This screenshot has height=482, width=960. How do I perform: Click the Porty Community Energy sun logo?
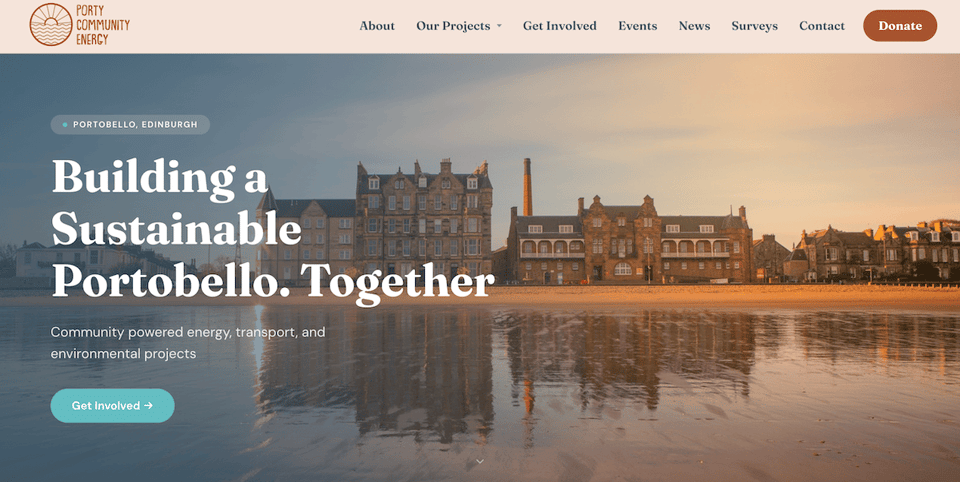click(51, 24)
